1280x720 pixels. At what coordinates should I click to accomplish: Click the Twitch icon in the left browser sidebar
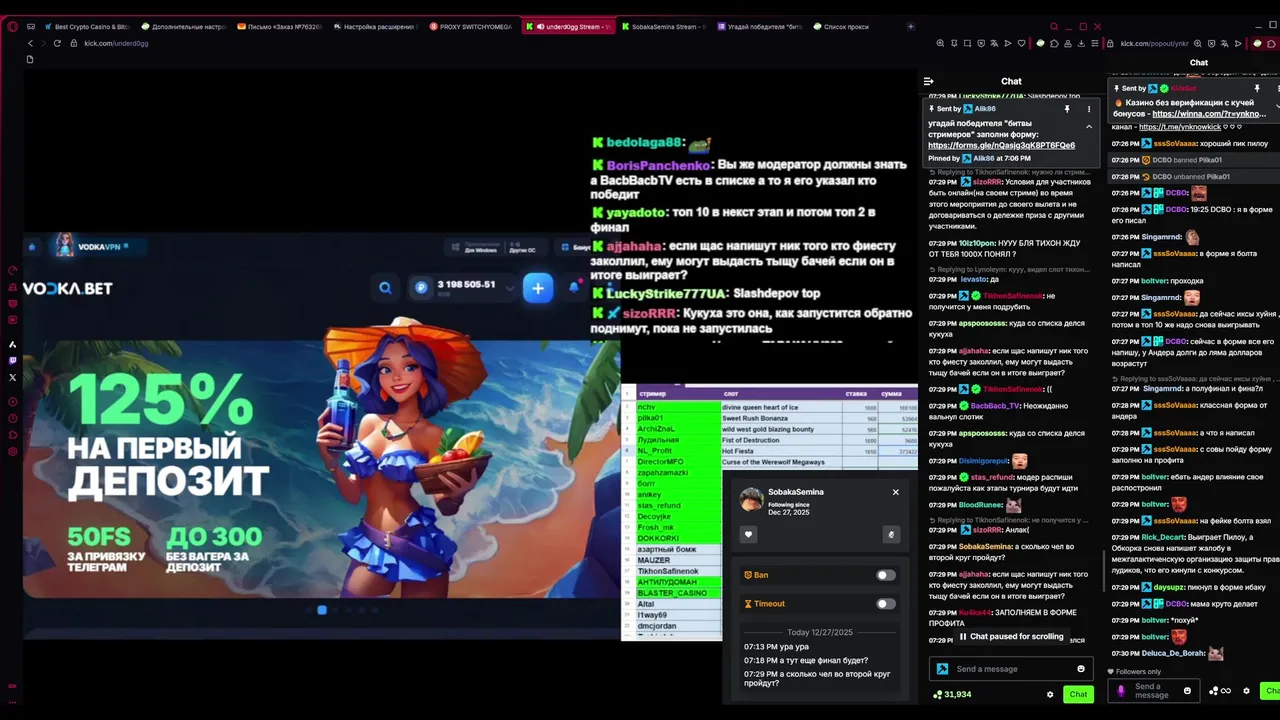pos(12,360)
